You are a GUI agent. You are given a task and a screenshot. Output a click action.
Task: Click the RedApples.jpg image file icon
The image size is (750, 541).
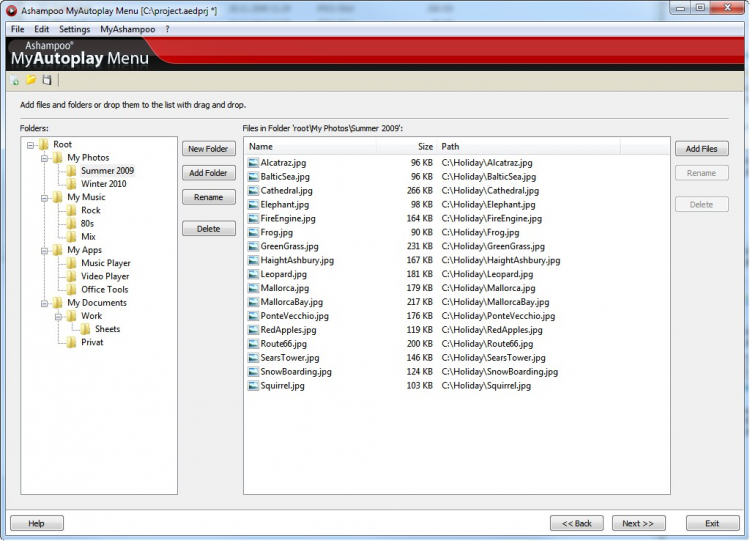tap(253, 330)
